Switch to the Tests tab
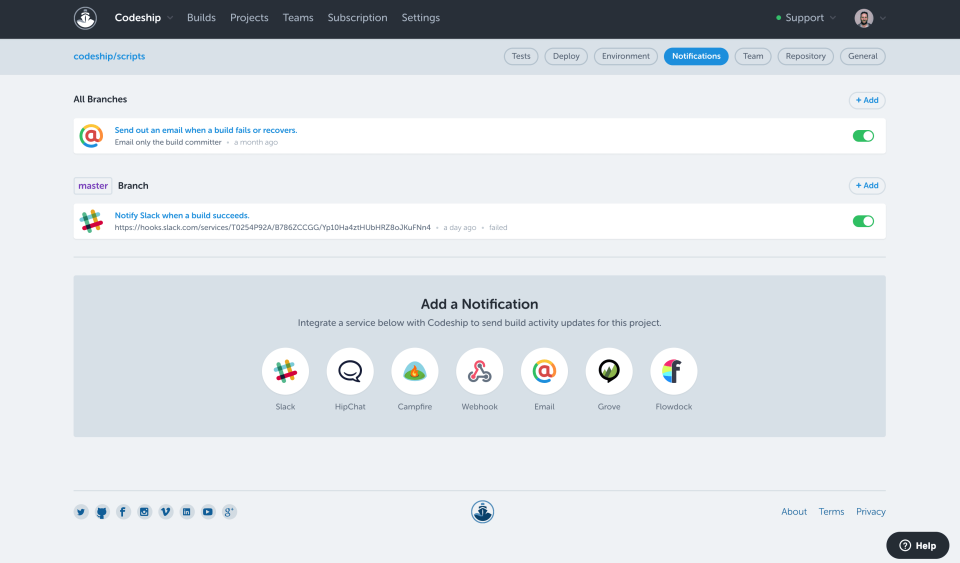 coord(521,56)
